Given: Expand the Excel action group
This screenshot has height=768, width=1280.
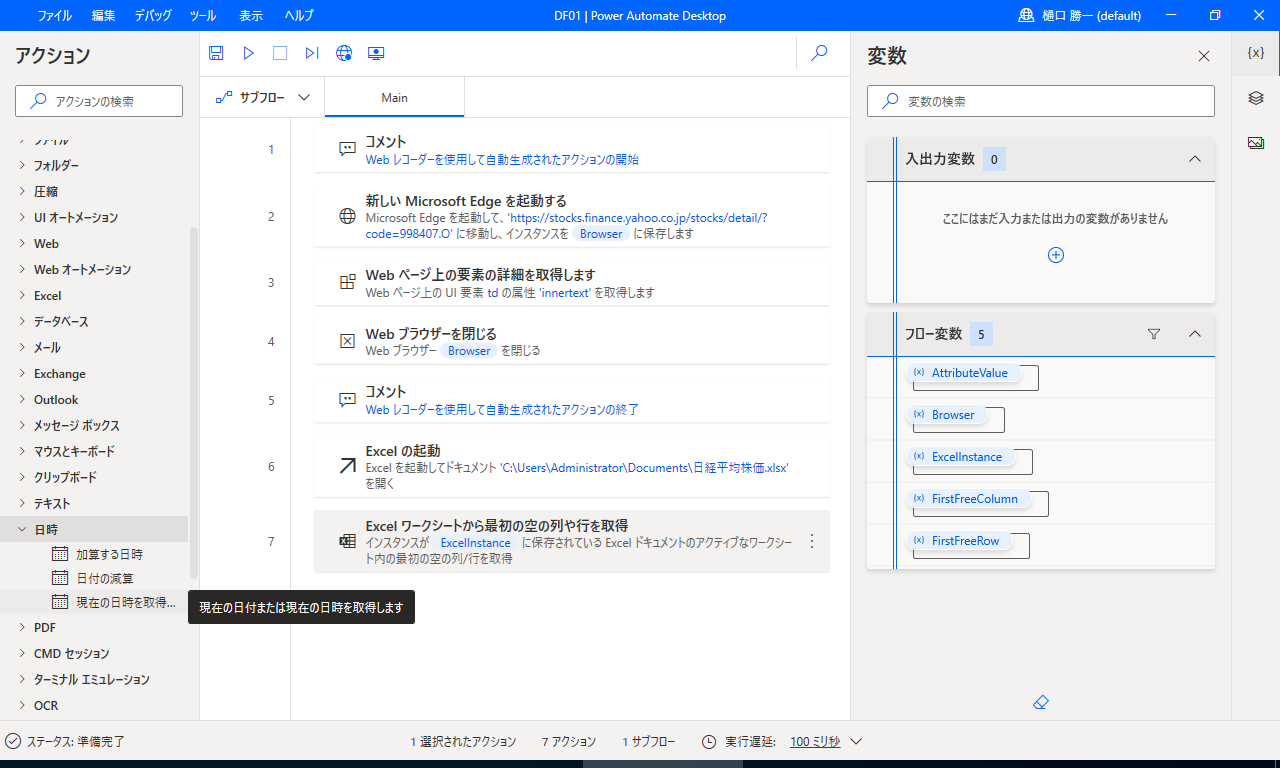Looking at the screenshot, I should [22, 295].
